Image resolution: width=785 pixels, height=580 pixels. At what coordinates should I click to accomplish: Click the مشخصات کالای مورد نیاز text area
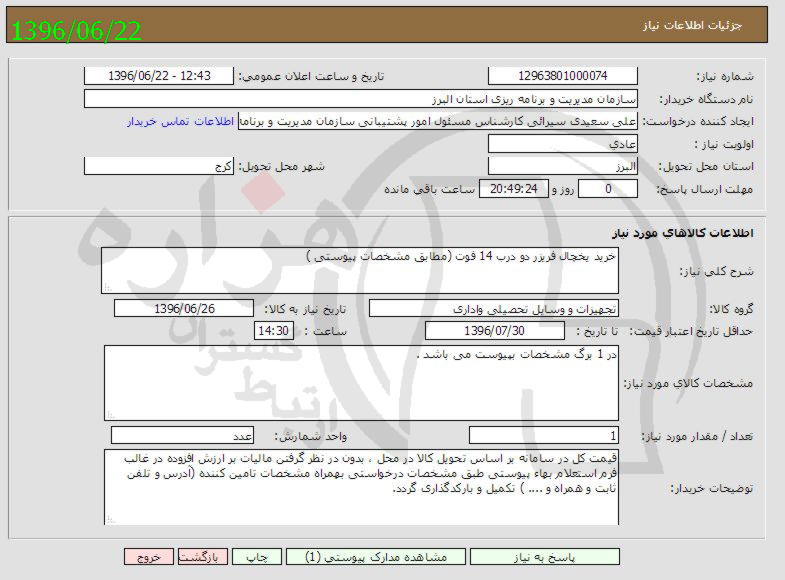[x=361, y=383]
